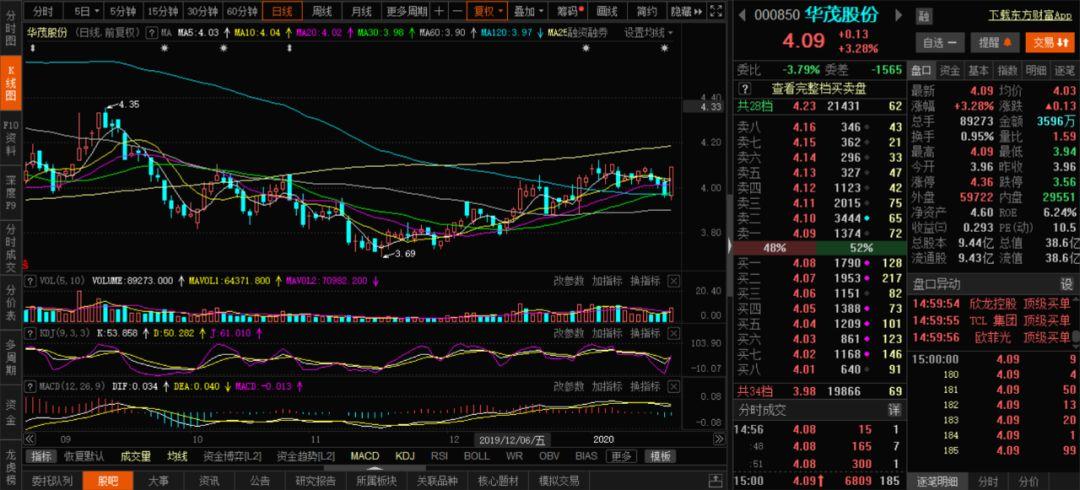Switch to 周线 weekly chart
This screenshot has height=490, width=1080.
coord(322,11)
